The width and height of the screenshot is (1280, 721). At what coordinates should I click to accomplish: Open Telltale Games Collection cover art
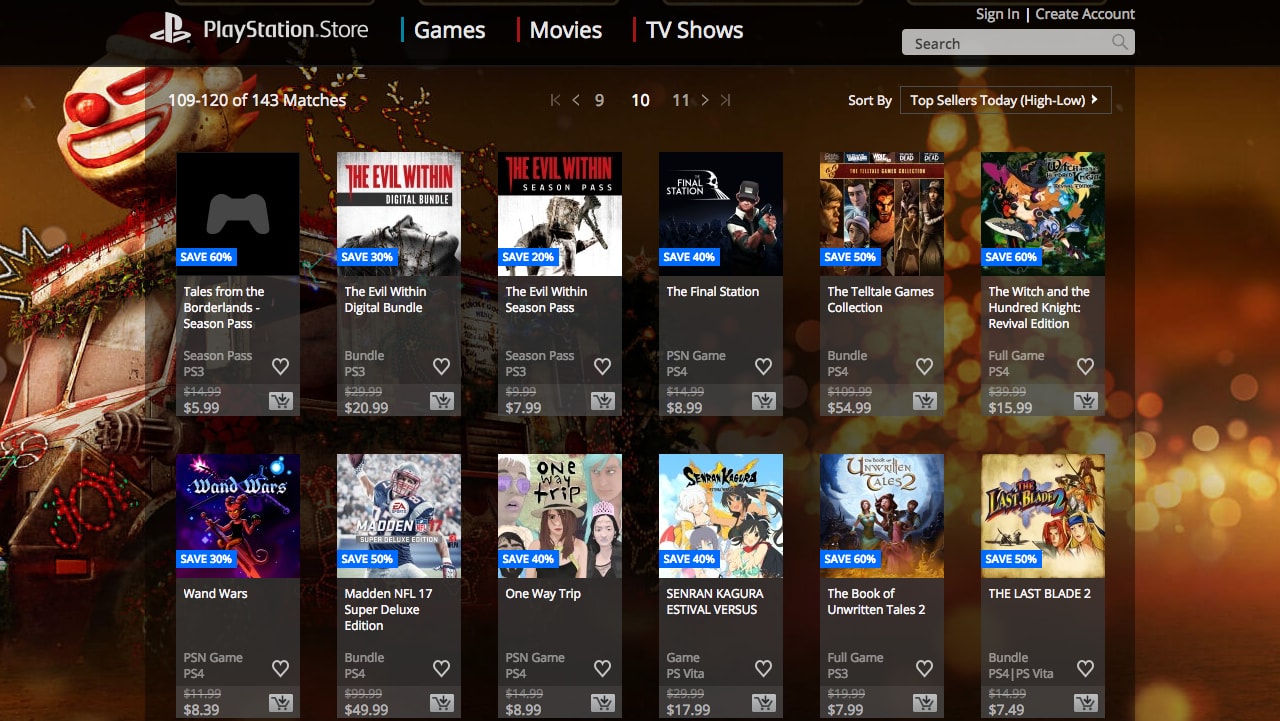pyautogui.click(x=882, y=214)
